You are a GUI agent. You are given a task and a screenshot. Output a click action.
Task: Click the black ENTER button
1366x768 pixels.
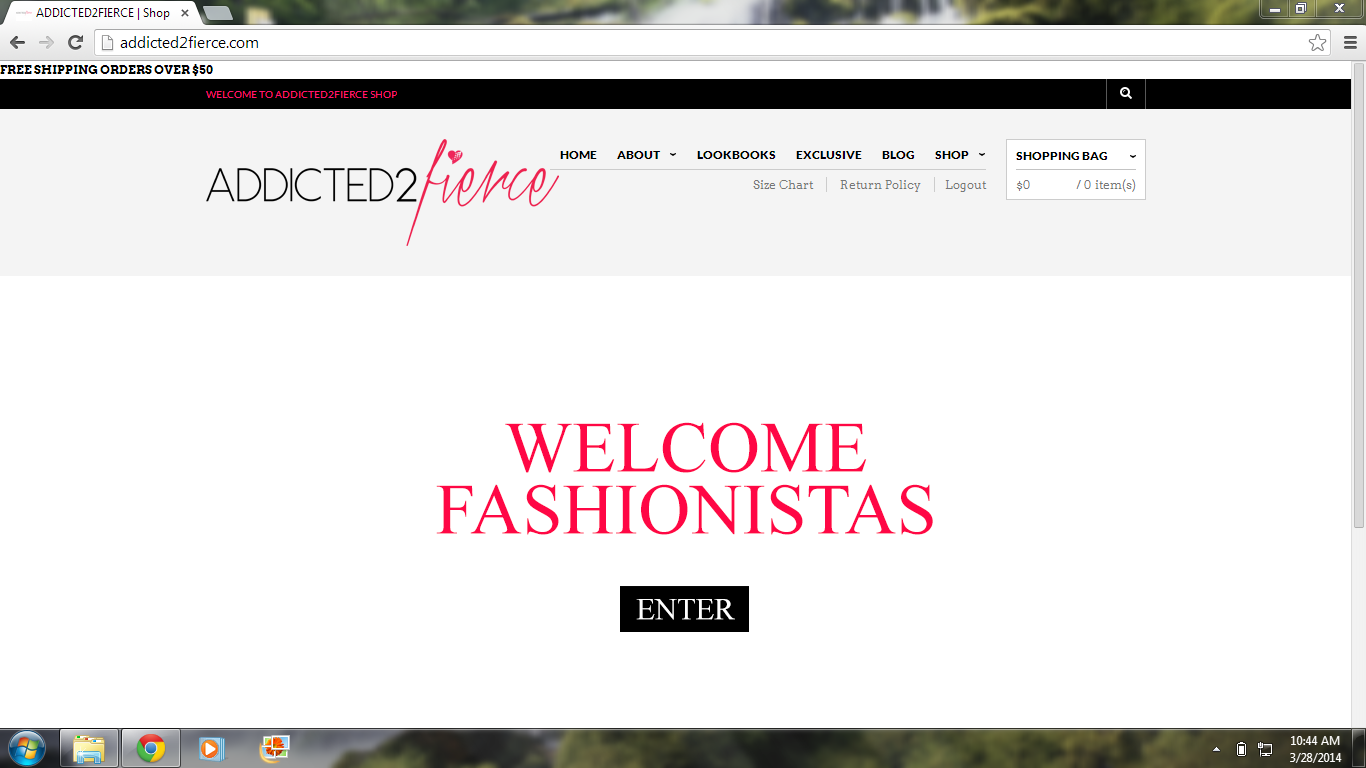684,609
